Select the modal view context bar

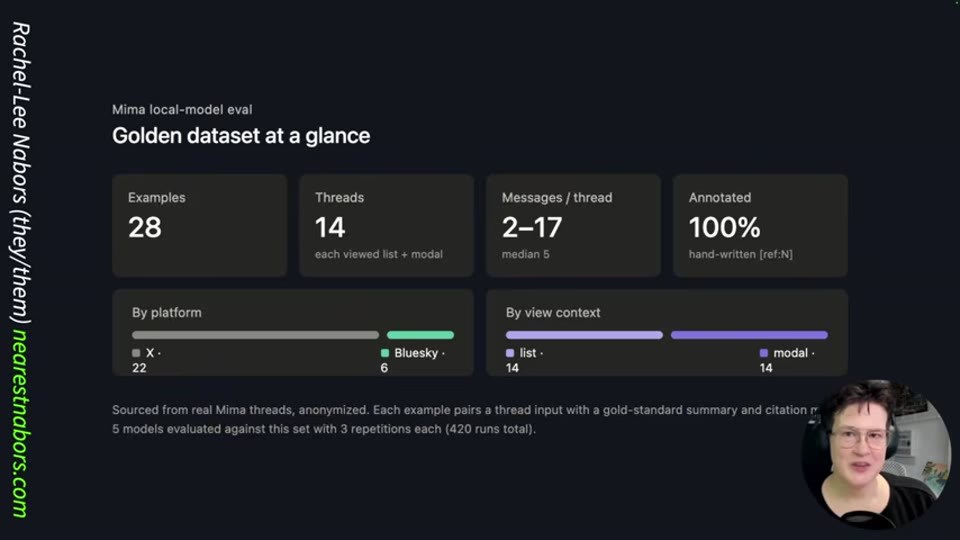[749, 335]
